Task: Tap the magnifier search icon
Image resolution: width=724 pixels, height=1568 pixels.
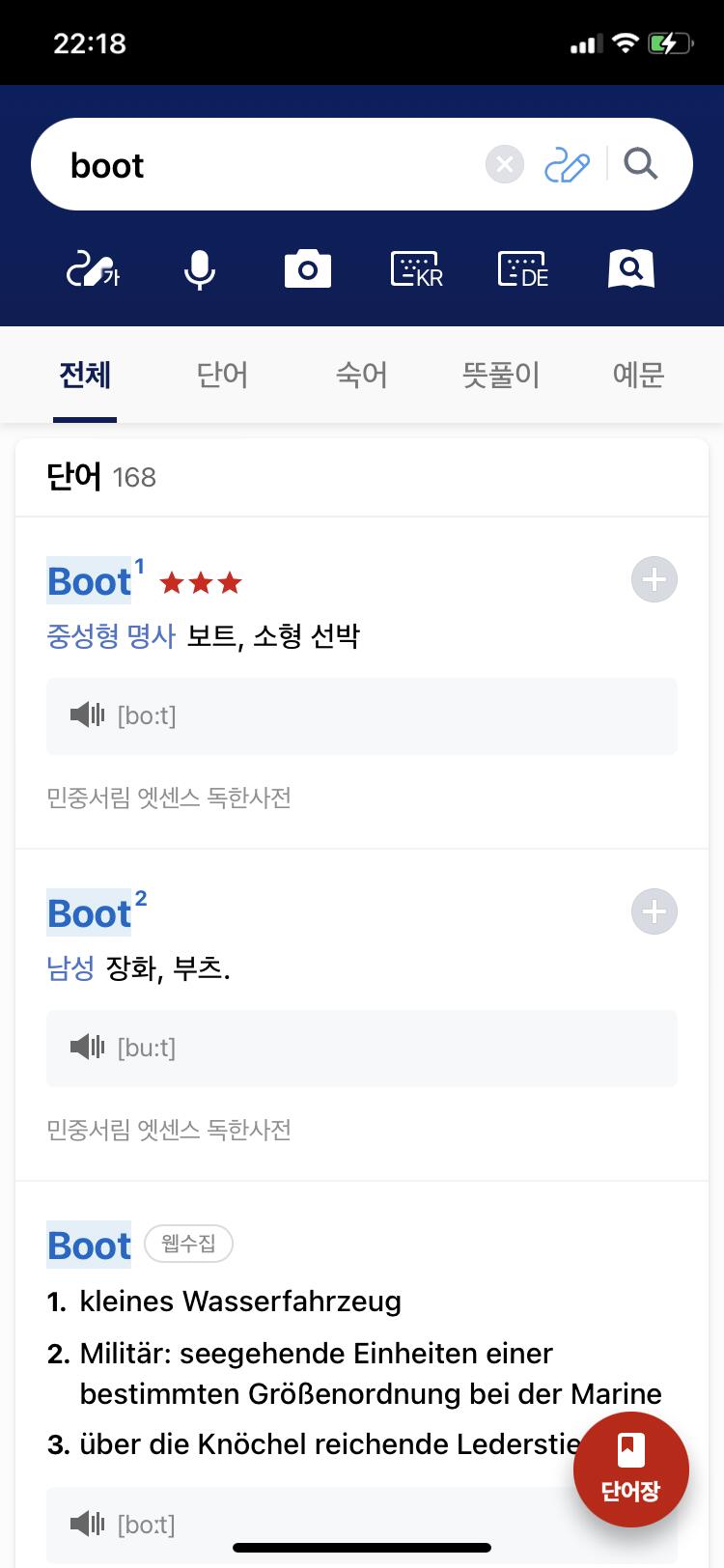Action: pos(640,164)
